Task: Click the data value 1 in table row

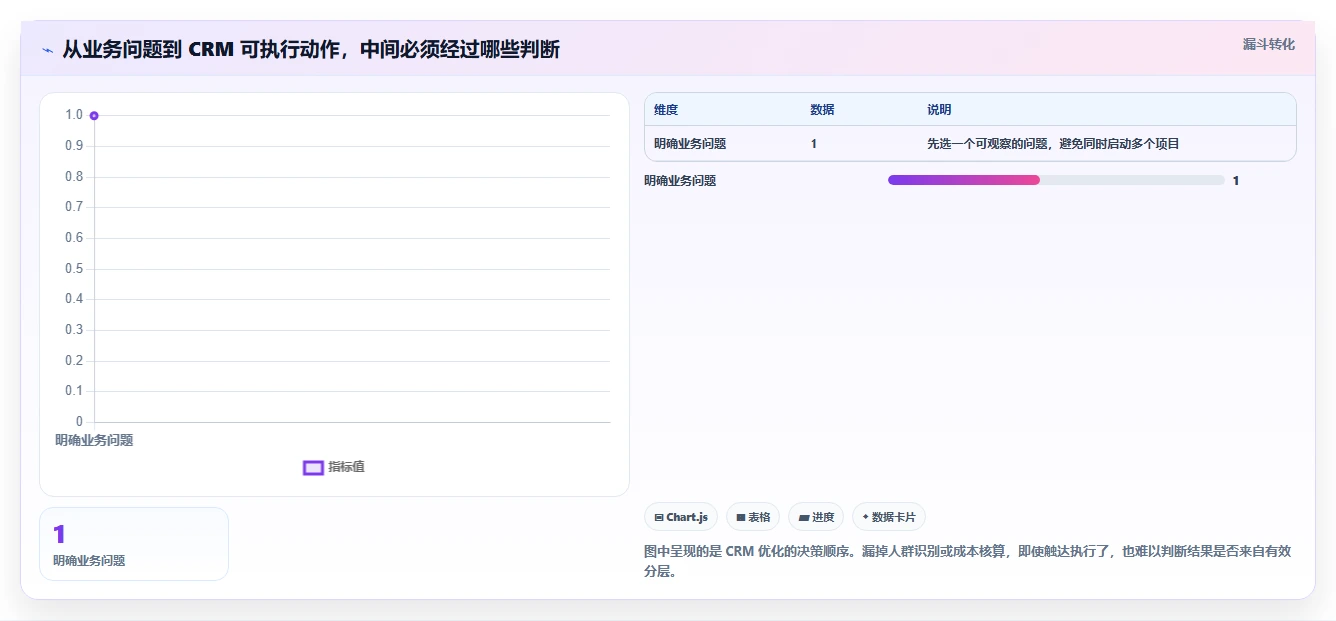Action: pyautogui.click(x=814, y=144)
